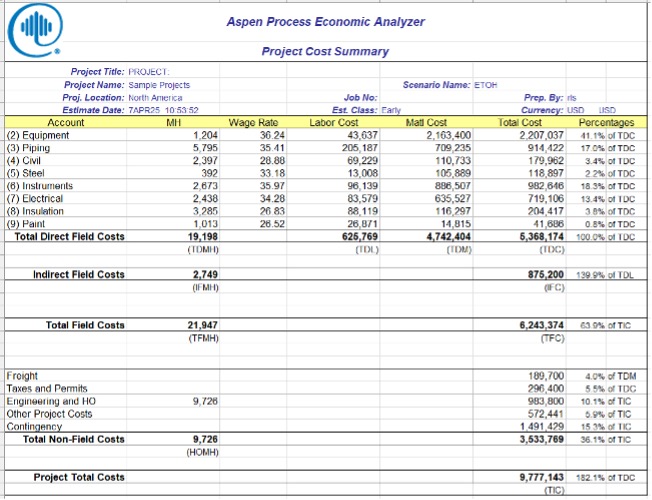
Task: Click the 'Account' column header
Action: [x=66, y=122]
